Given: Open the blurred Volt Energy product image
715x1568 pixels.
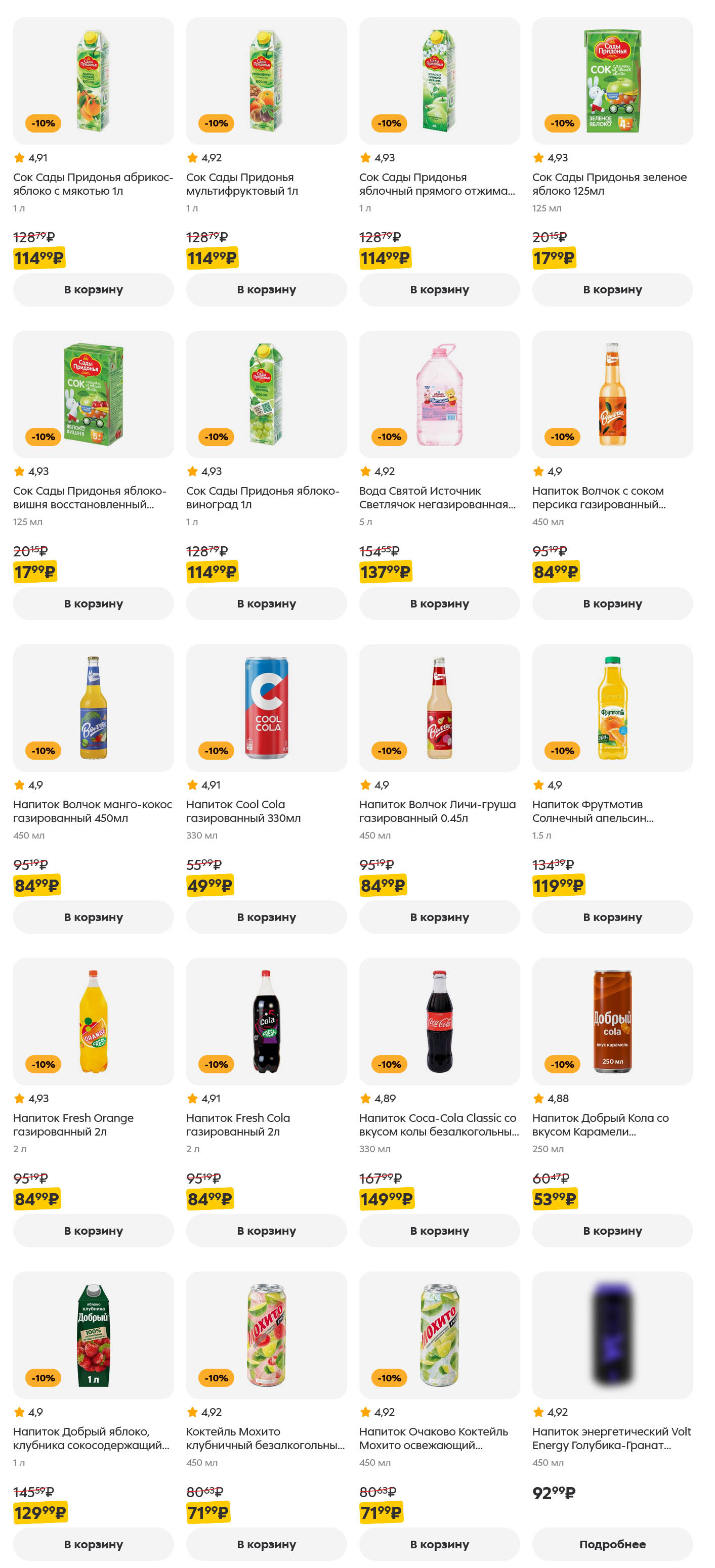Looking at the screenshot, I should (612, 1335).
